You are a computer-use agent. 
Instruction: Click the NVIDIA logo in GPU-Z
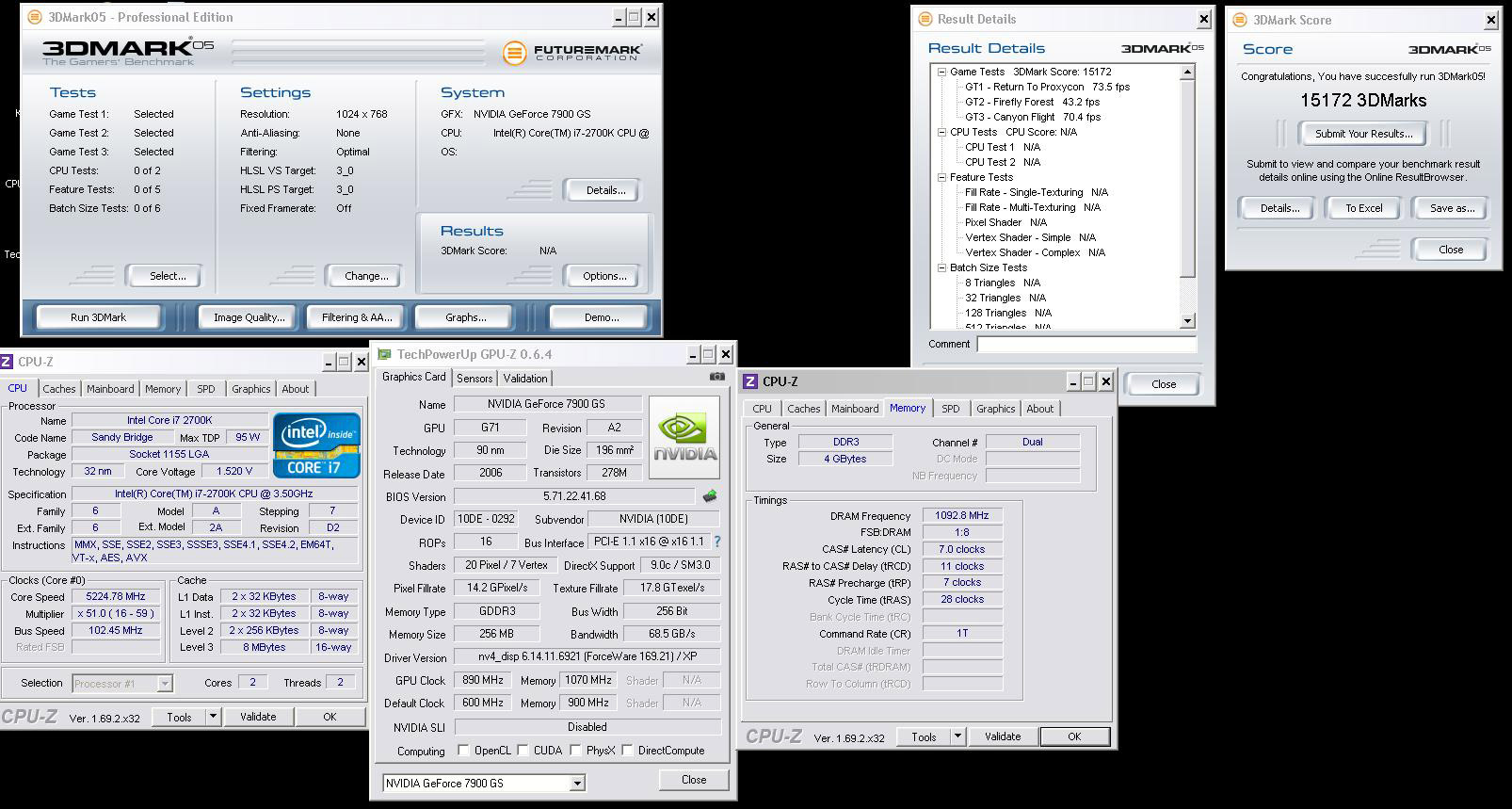pyautogui.click(x=684, y=437)
